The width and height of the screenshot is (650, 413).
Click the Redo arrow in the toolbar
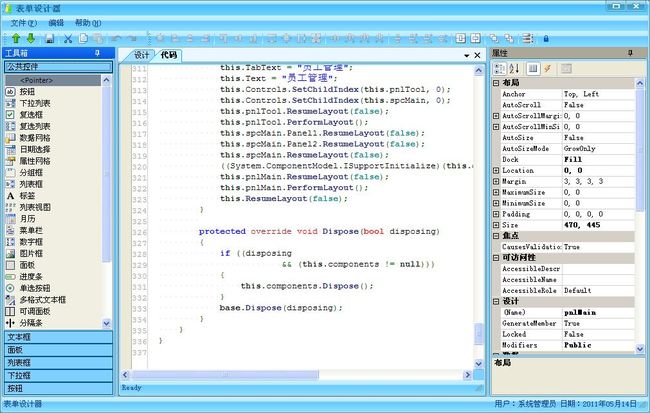pyautogui.click(x=132, y=39)
